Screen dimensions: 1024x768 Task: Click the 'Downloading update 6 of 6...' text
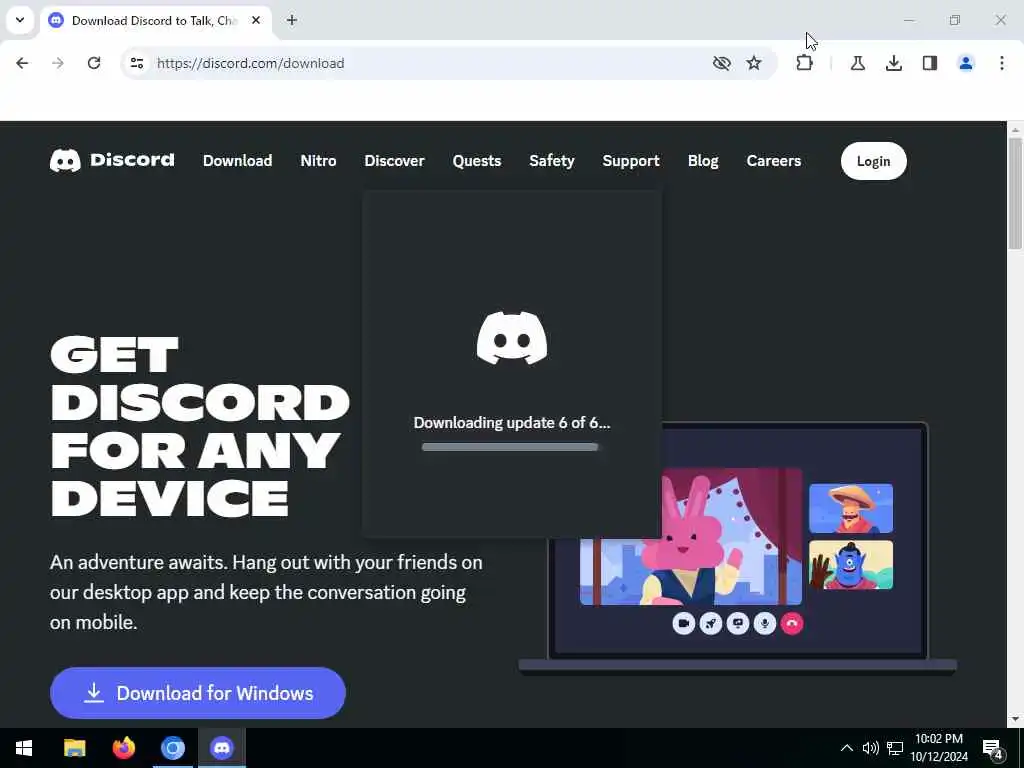tap(512, 423)
